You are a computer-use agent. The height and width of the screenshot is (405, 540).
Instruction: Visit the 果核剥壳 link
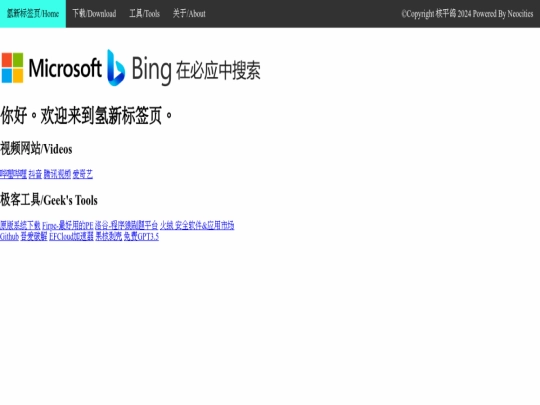[x=108, y=237]
